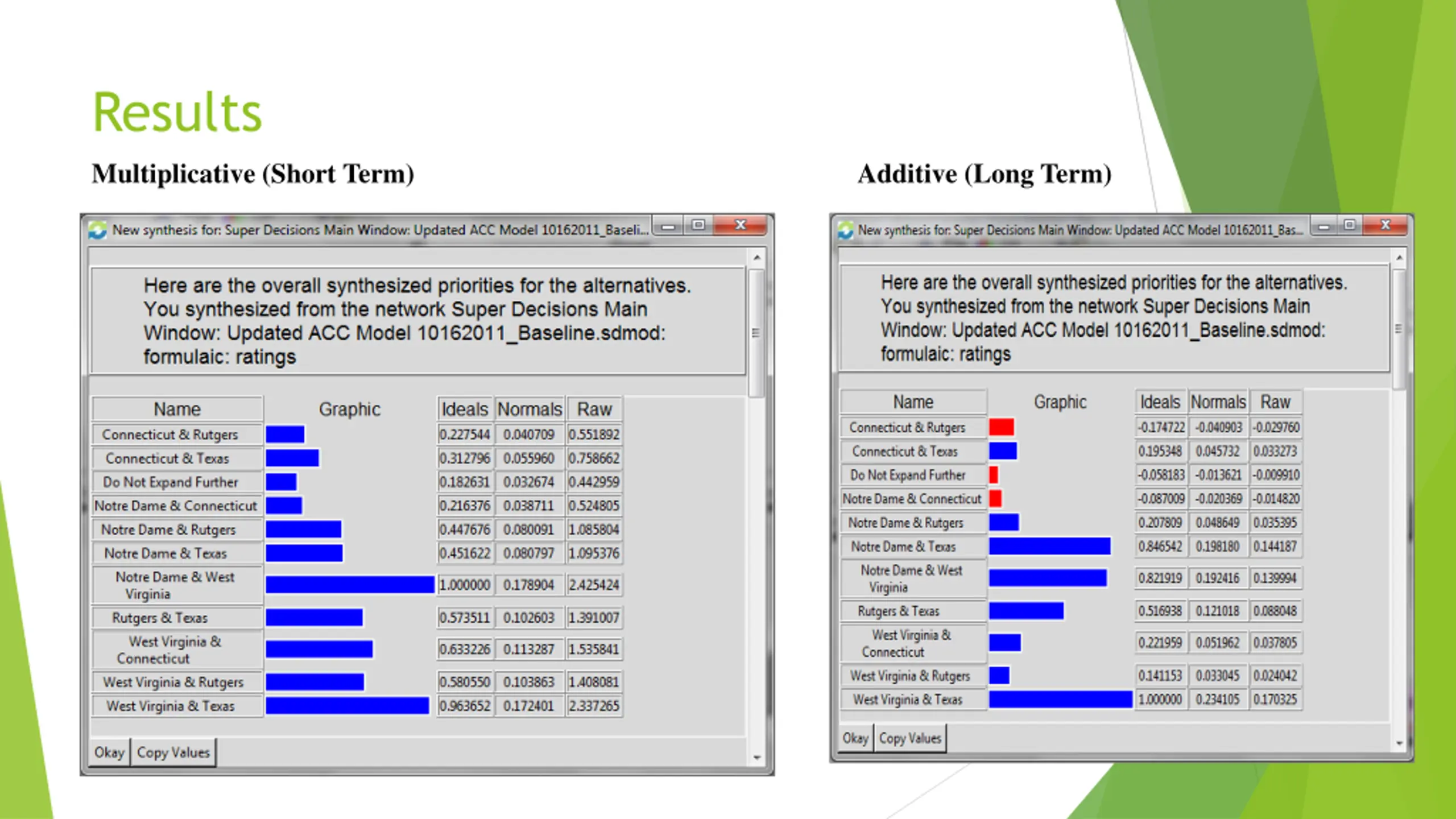
Task: Select Notre Dame & Connecticut in right window
Action: [x=913, y=499]
